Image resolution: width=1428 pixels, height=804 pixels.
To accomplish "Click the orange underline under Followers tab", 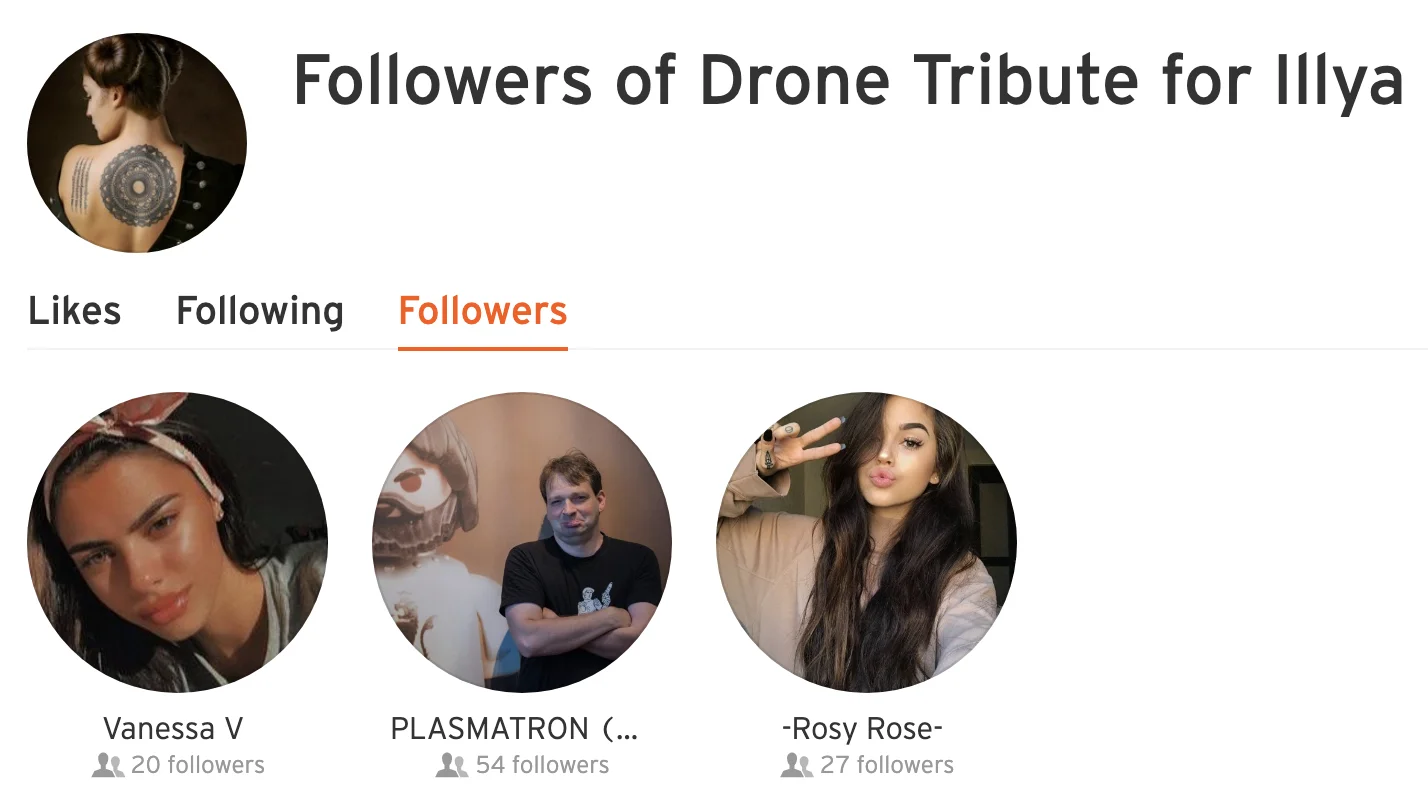I will coord(483,348).
